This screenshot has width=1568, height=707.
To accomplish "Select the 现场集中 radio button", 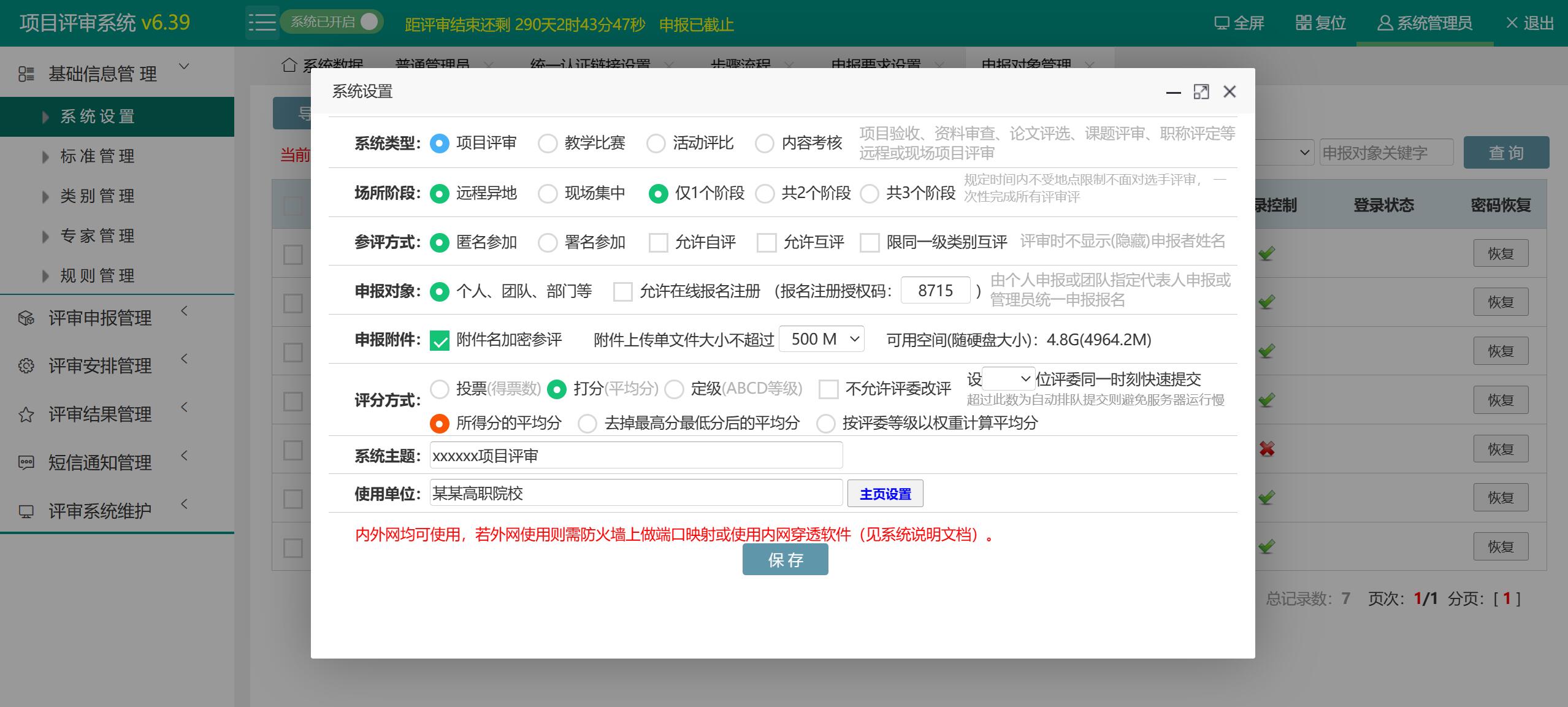I will coord(547,194).
